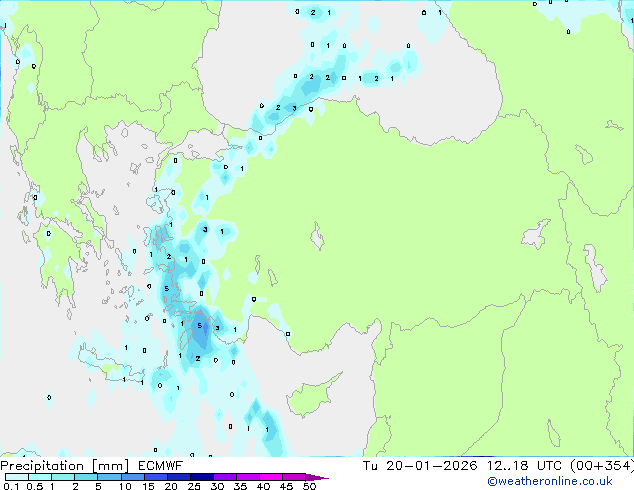Image resolution: width=634 pixels, height=490 pixels.
Task: Click the legend scale label '35'
Action: coord(240,486)
